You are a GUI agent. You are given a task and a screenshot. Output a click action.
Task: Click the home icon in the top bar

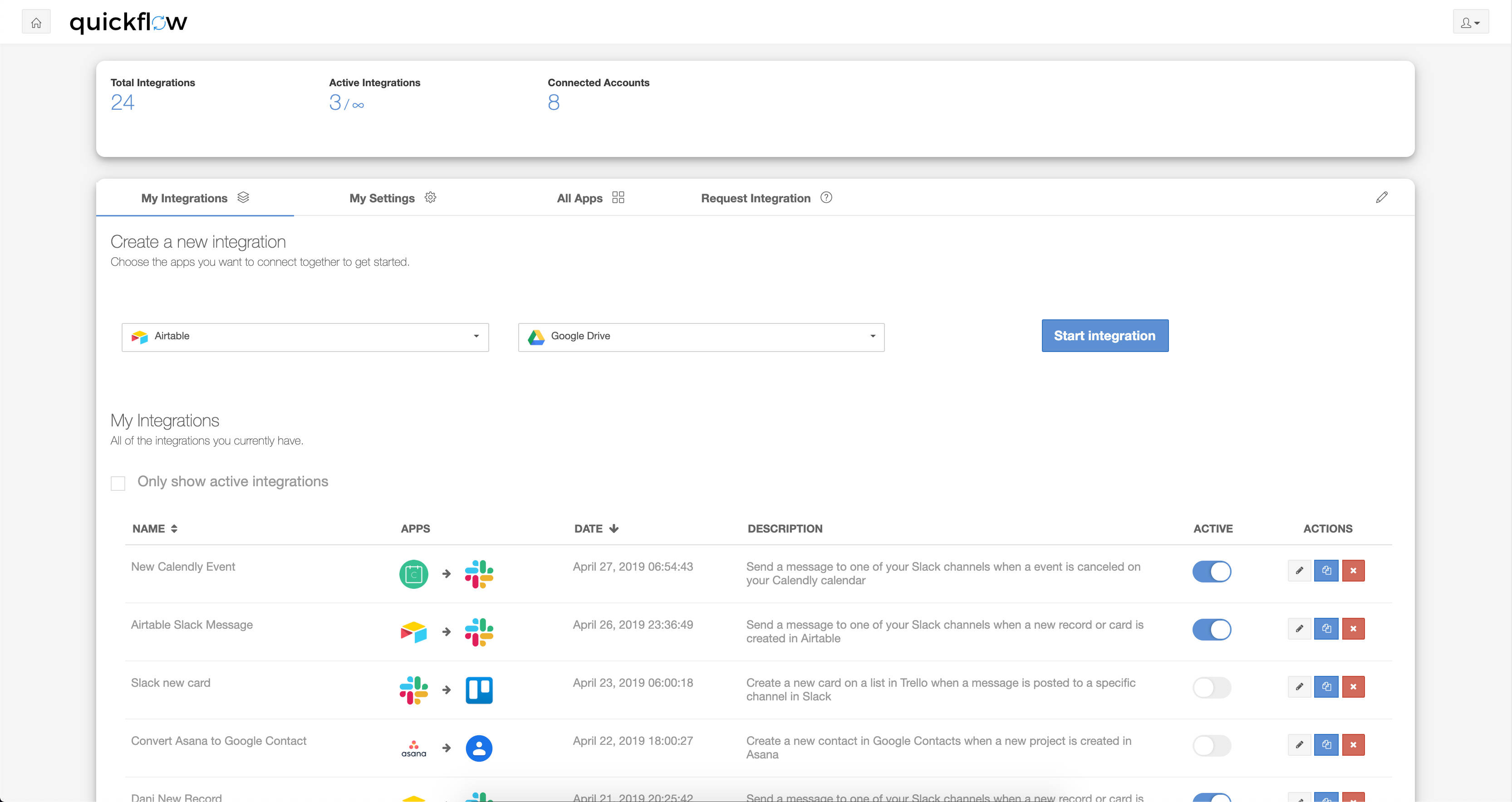pyautogui.click(x=36, y=22)
